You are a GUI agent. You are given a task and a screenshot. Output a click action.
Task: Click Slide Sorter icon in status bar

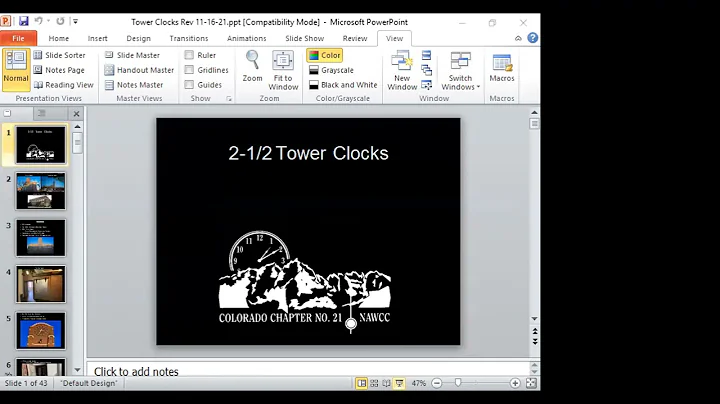pos(374,383)
